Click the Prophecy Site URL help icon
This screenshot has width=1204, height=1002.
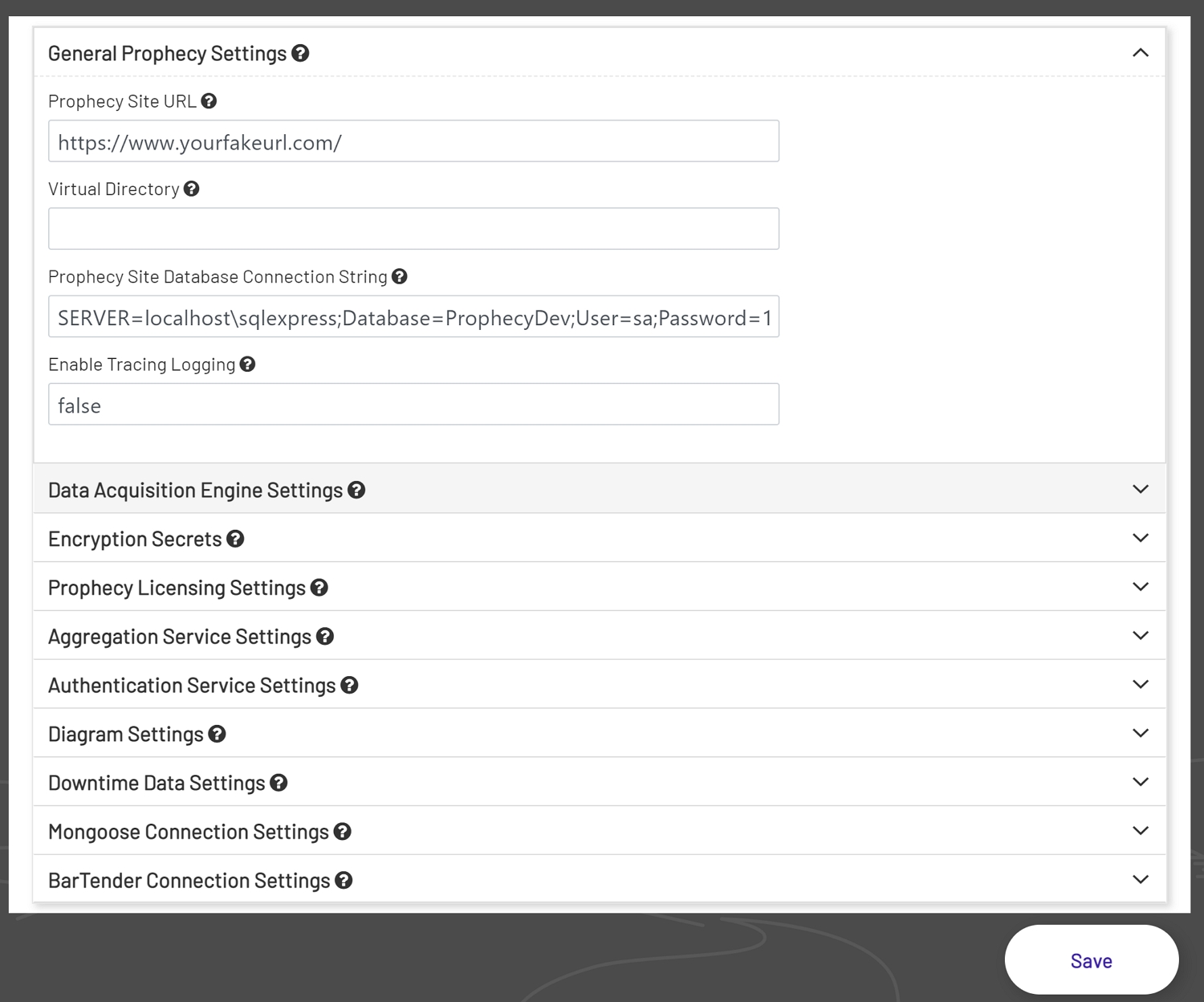tap(209, 100)
